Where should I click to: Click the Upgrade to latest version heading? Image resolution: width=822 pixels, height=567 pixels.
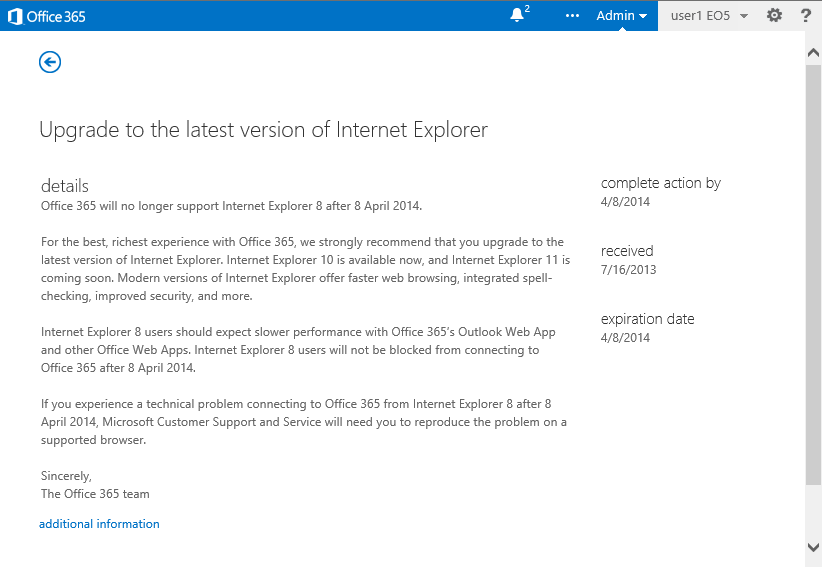(263, 130)
